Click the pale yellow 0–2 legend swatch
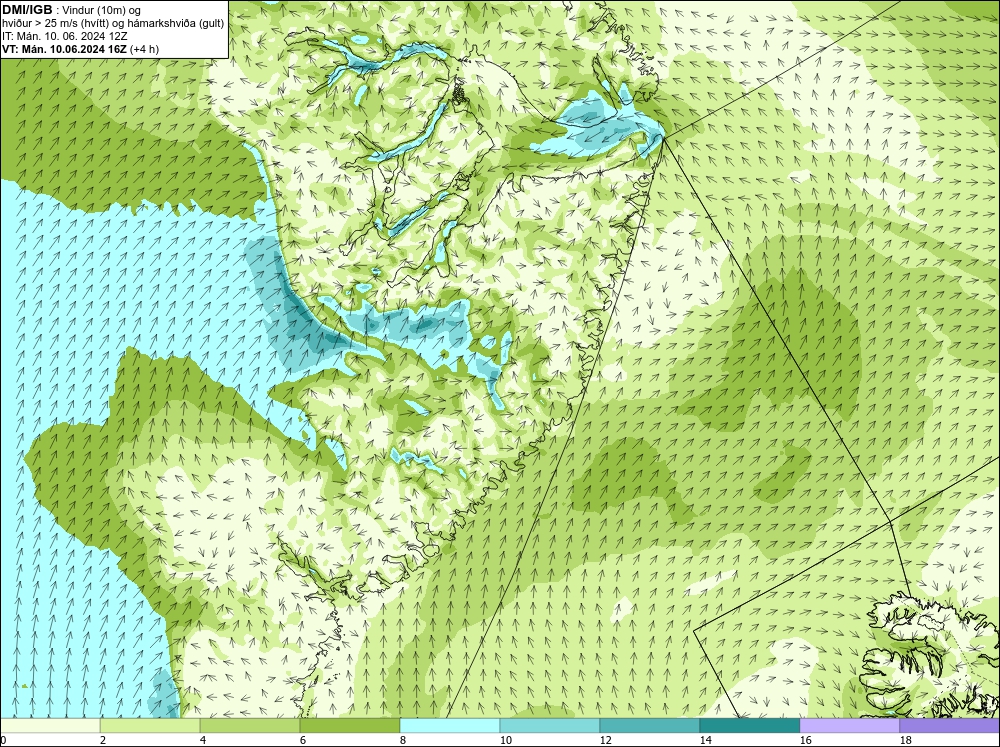This screenshot has width=1000, height=747. (x=50, y=726)
